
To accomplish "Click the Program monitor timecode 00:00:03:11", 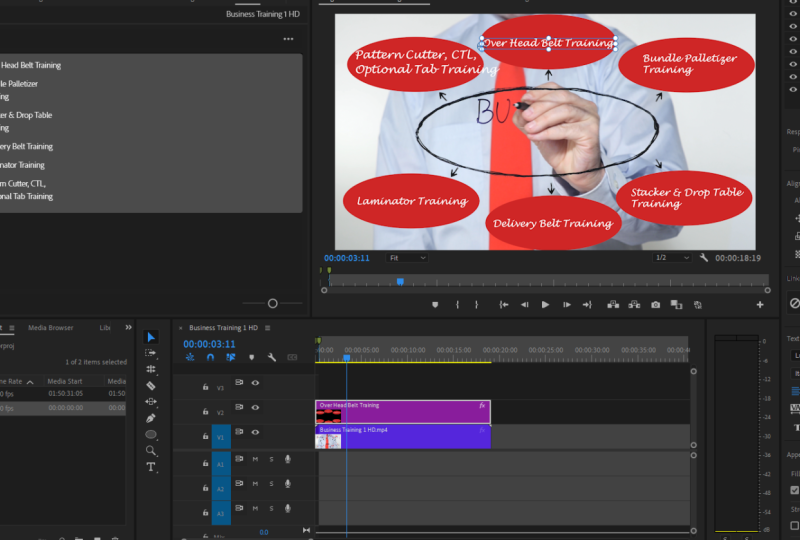I will (x=346, y=258).
